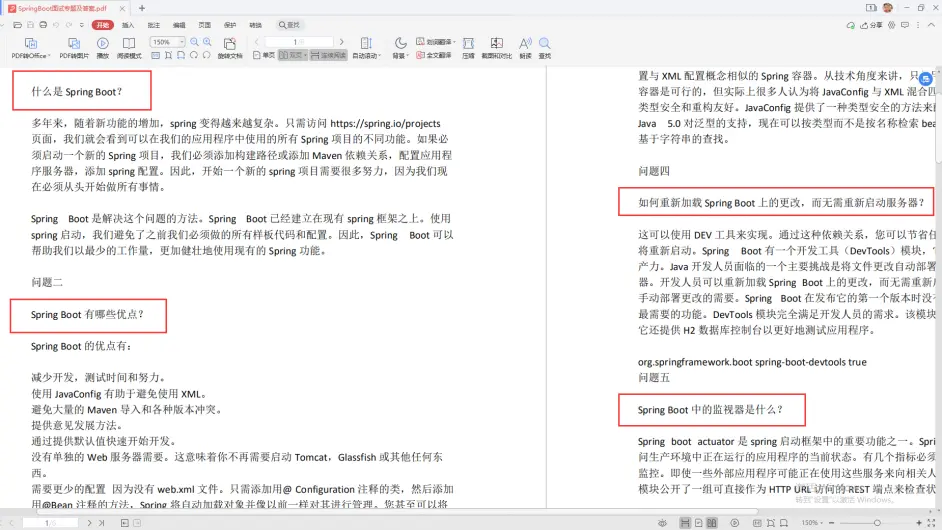Click the 朗读 read aloud icon
Image resolution: width=942 pixels, height=530 pixels.
coord(525,43)
